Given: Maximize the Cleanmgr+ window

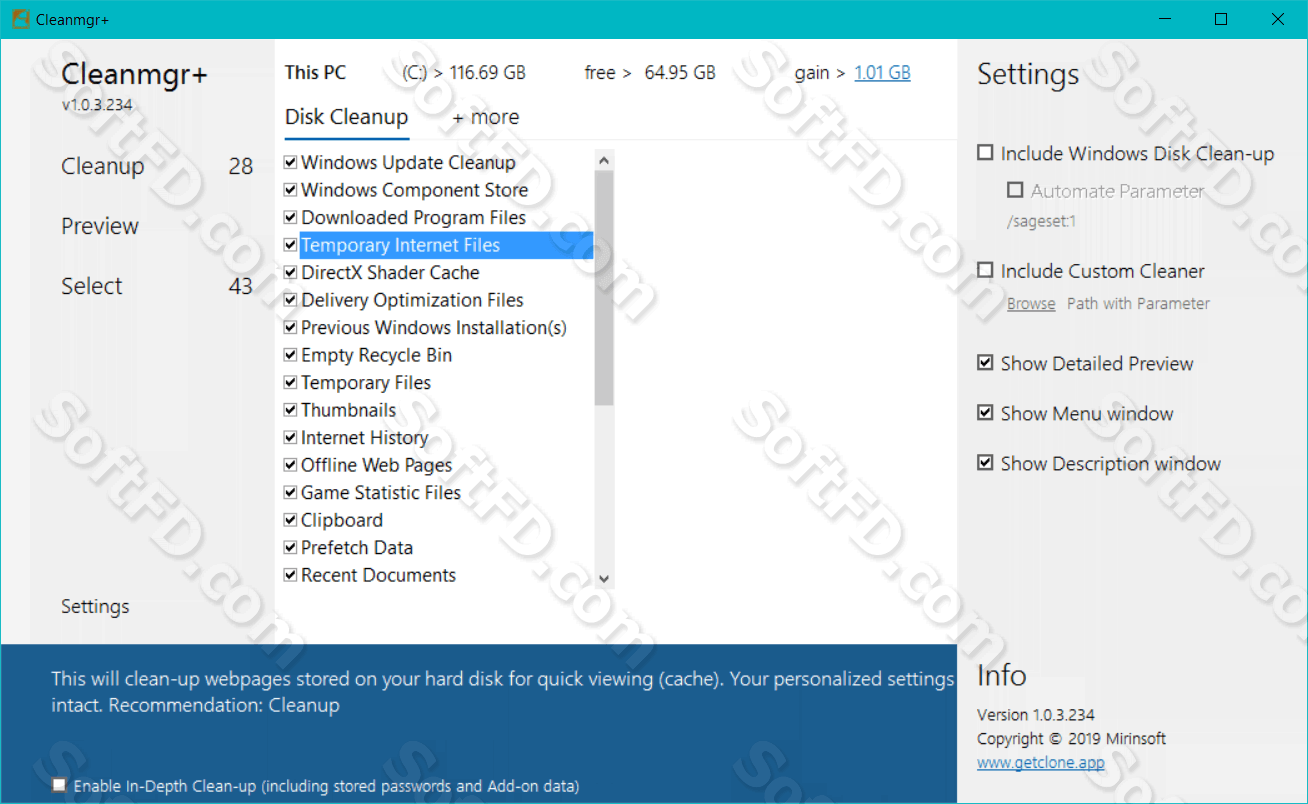Looking at the screenshot, I should point(1221,19).
